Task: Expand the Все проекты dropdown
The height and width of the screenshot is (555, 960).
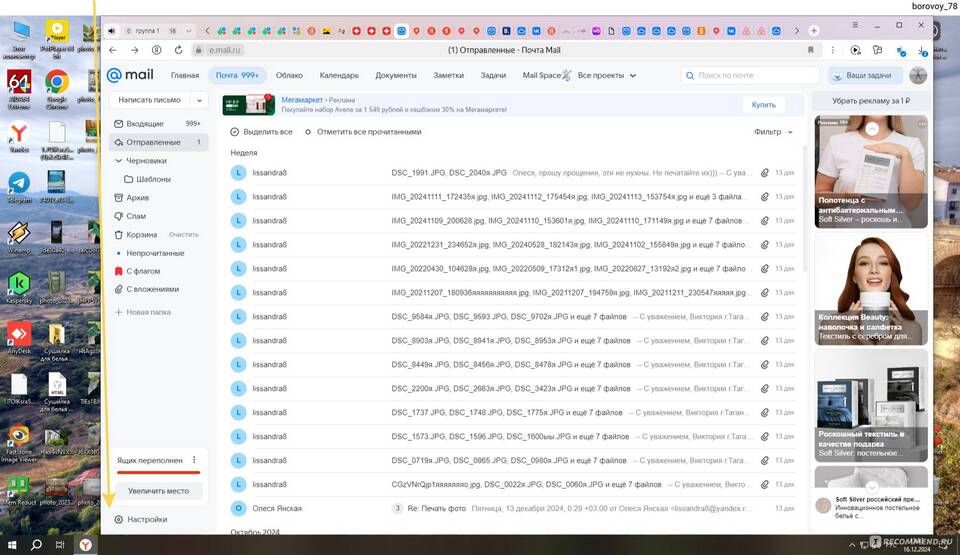Action: point(607,75)
